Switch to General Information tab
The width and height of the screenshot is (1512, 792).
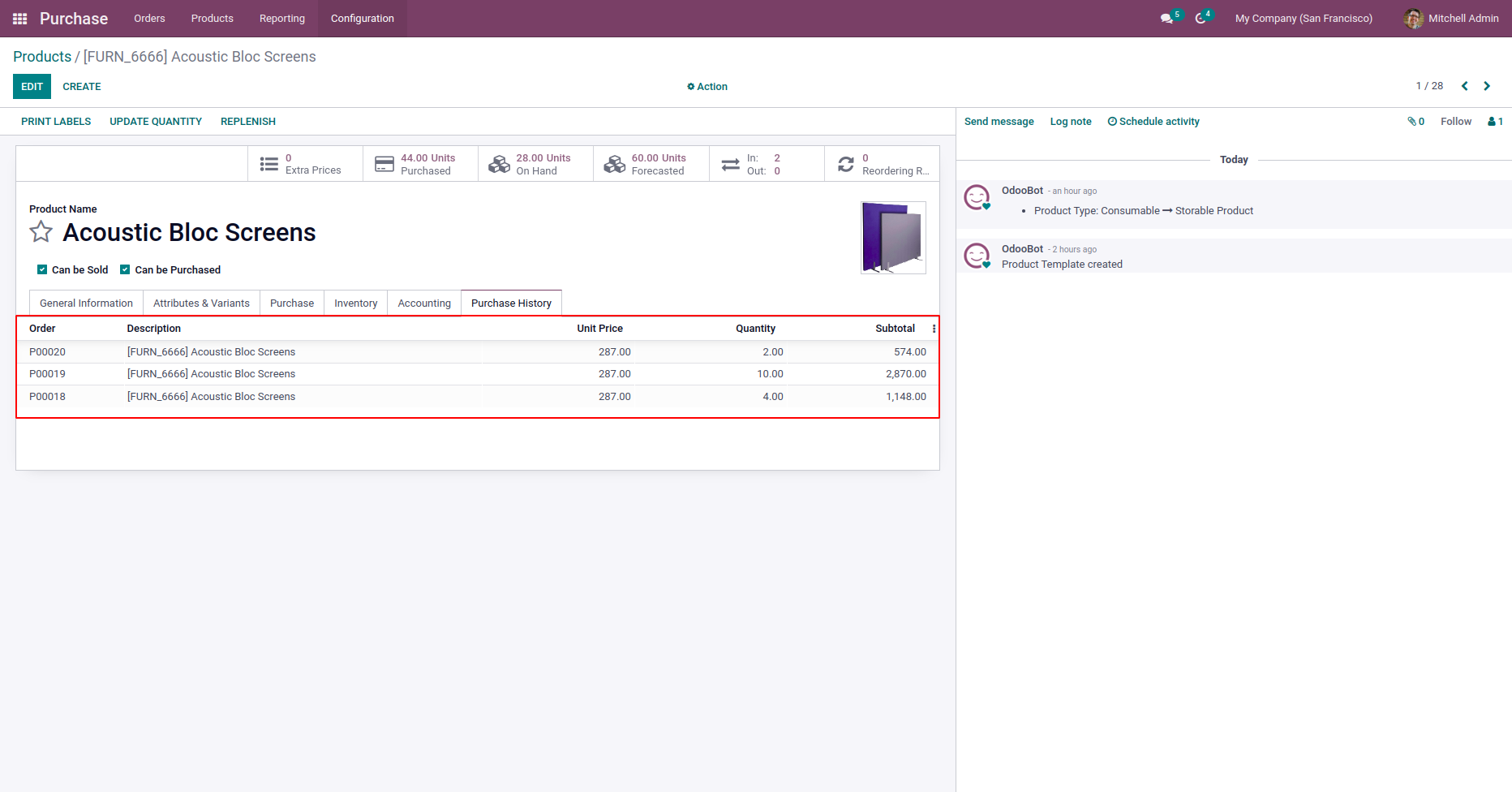coord(86,303)
